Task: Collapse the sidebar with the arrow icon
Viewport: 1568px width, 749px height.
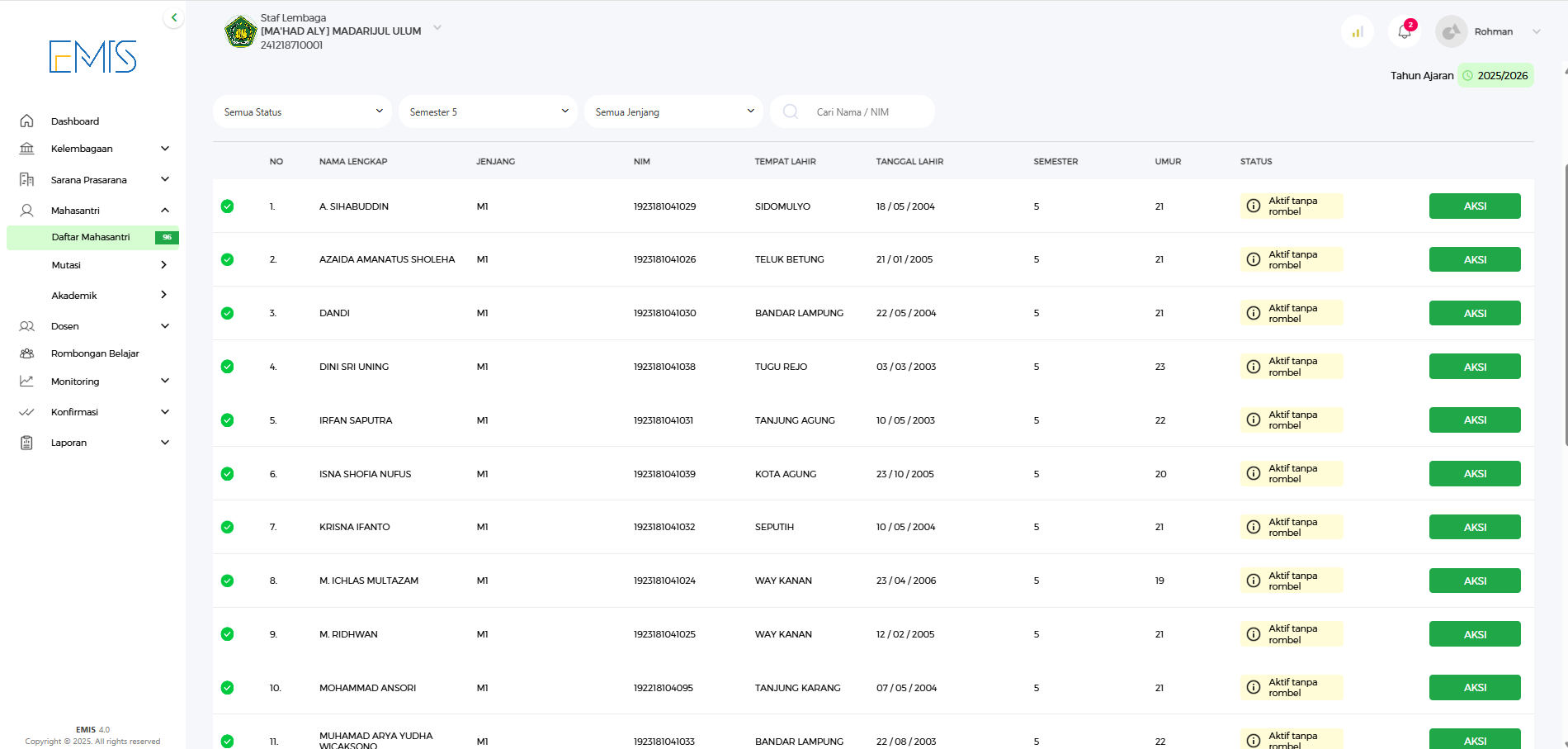Action: 173,17
